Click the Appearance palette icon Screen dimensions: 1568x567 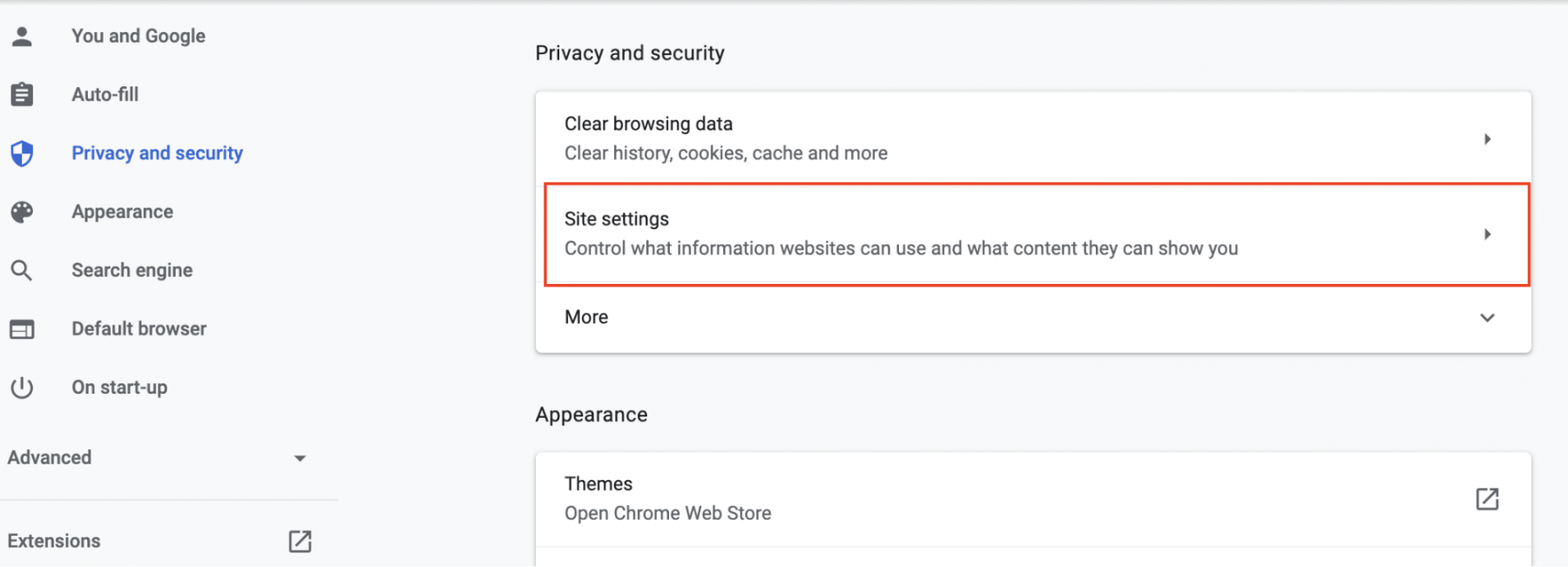tap(22, 212)
